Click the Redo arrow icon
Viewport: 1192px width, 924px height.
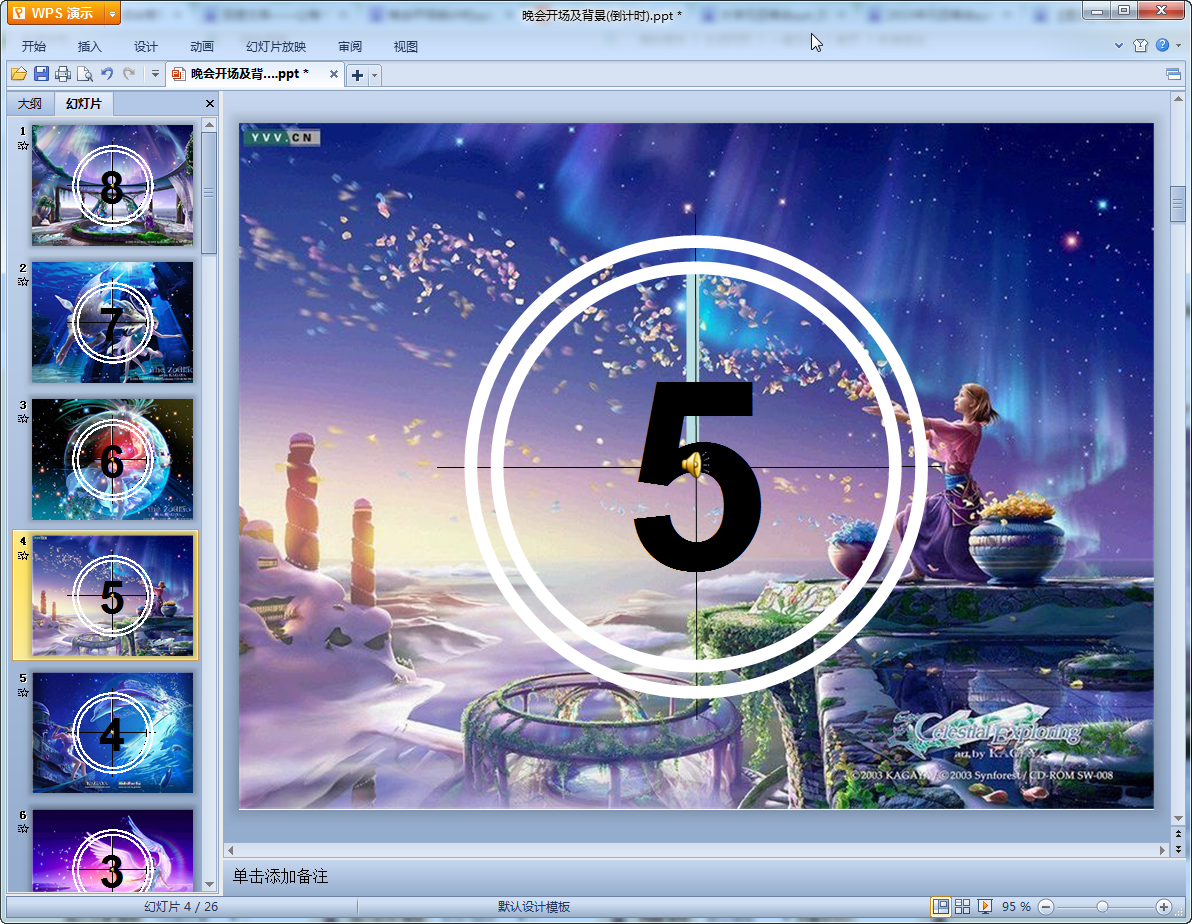coord(129,74)
